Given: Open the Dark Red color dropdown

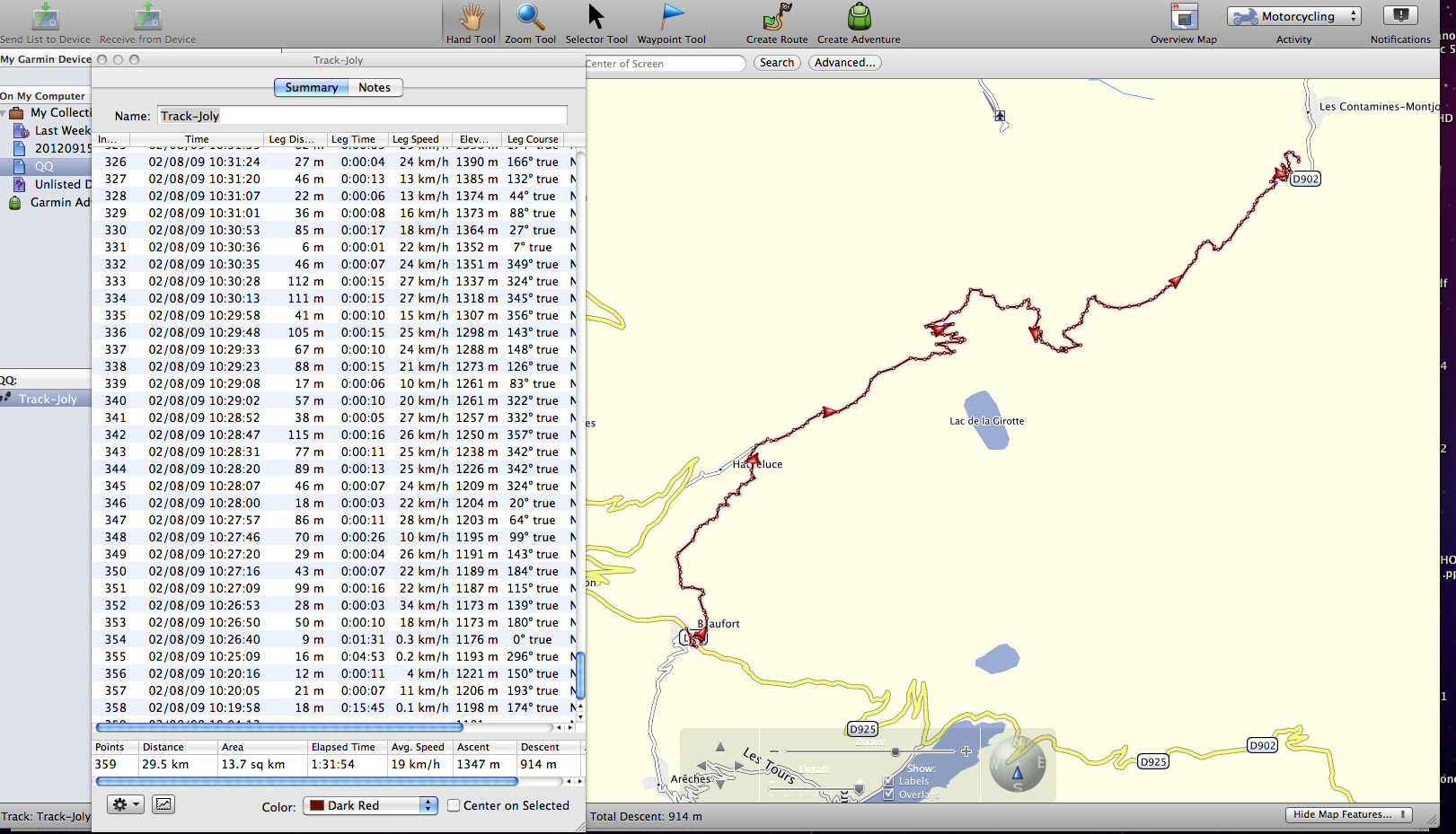Looking at the screenshot, I should (x=370, y=805).
